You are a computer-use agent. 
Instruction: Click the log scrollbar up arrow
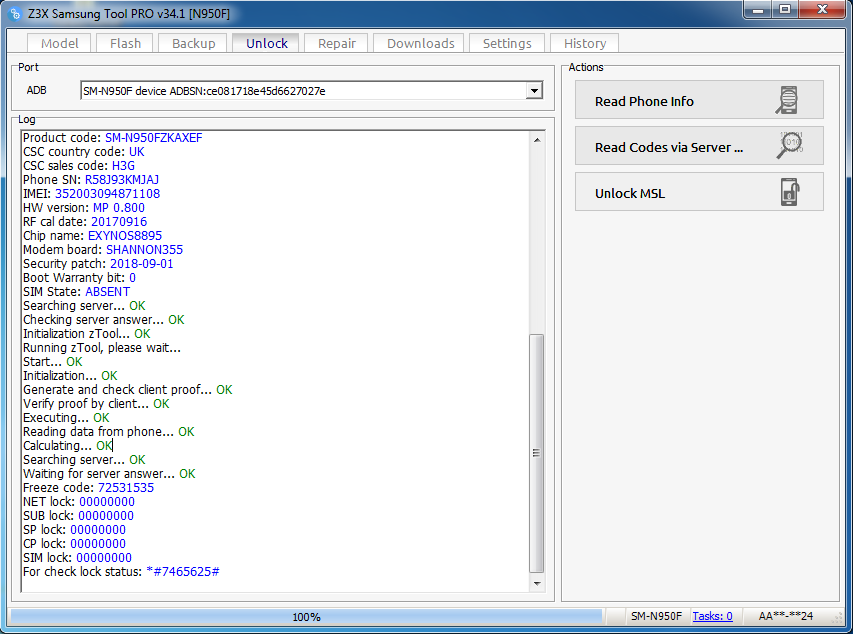tap(537, 140)
